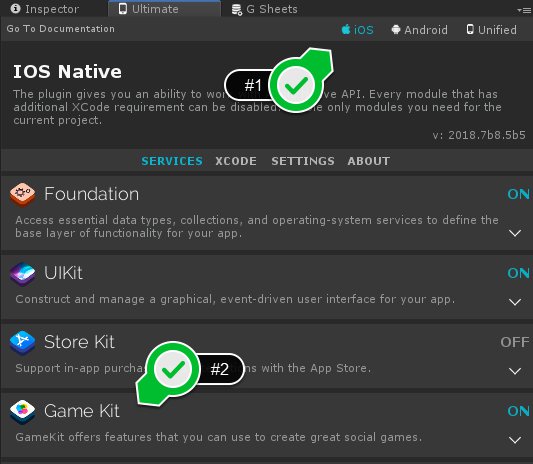Screen dimensions: 533x464
Task: Select the Android platform button
Action: point(419,30)
